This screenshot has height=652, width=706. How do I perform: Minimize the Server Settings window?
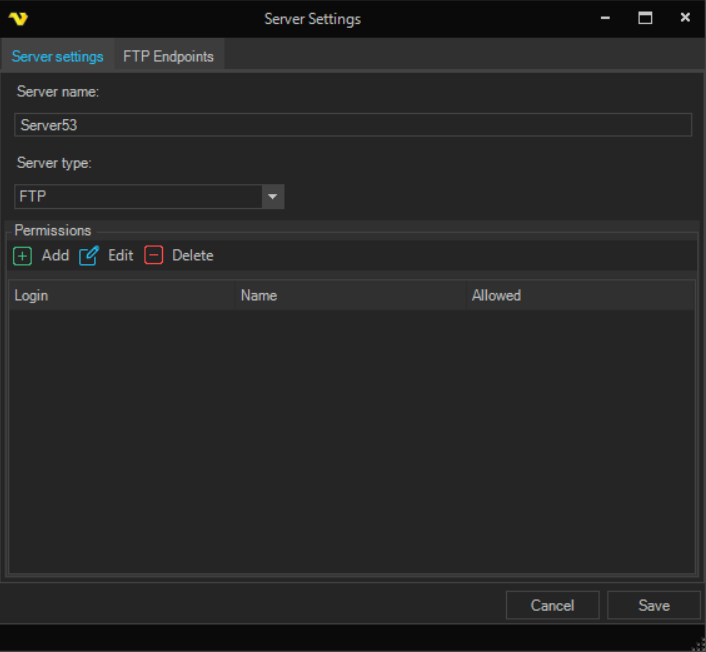pyautogui.click(x=606, y=18)
